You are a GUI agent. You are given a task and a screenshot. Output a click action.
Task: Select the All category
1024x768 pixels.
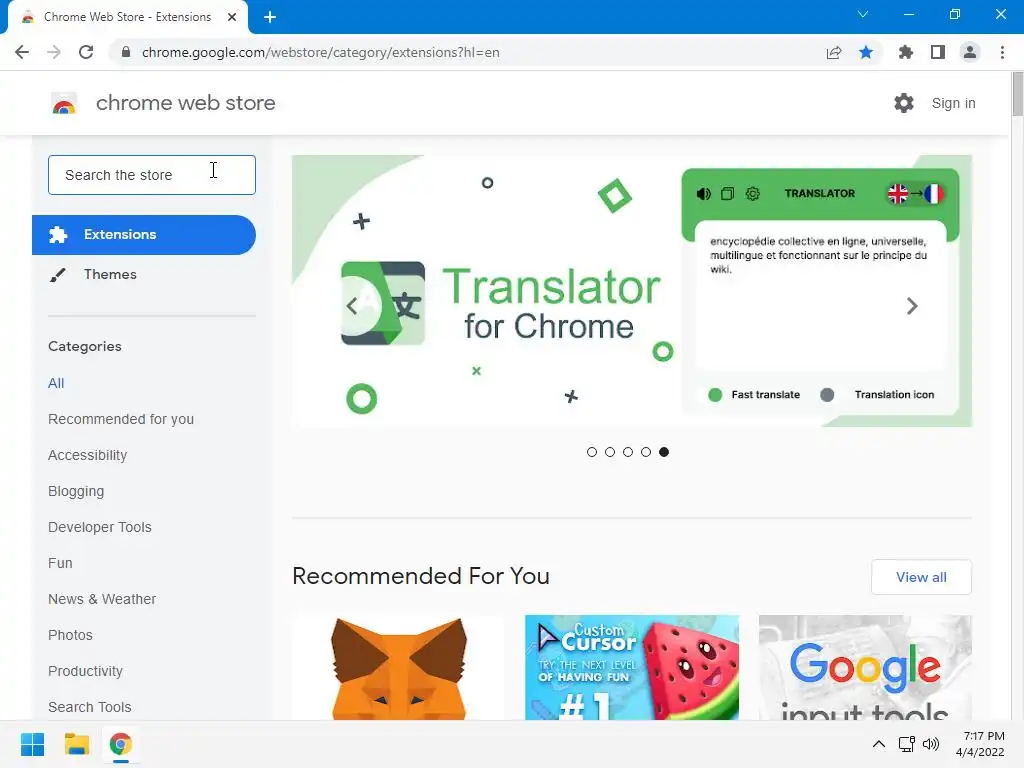(56, 383)
